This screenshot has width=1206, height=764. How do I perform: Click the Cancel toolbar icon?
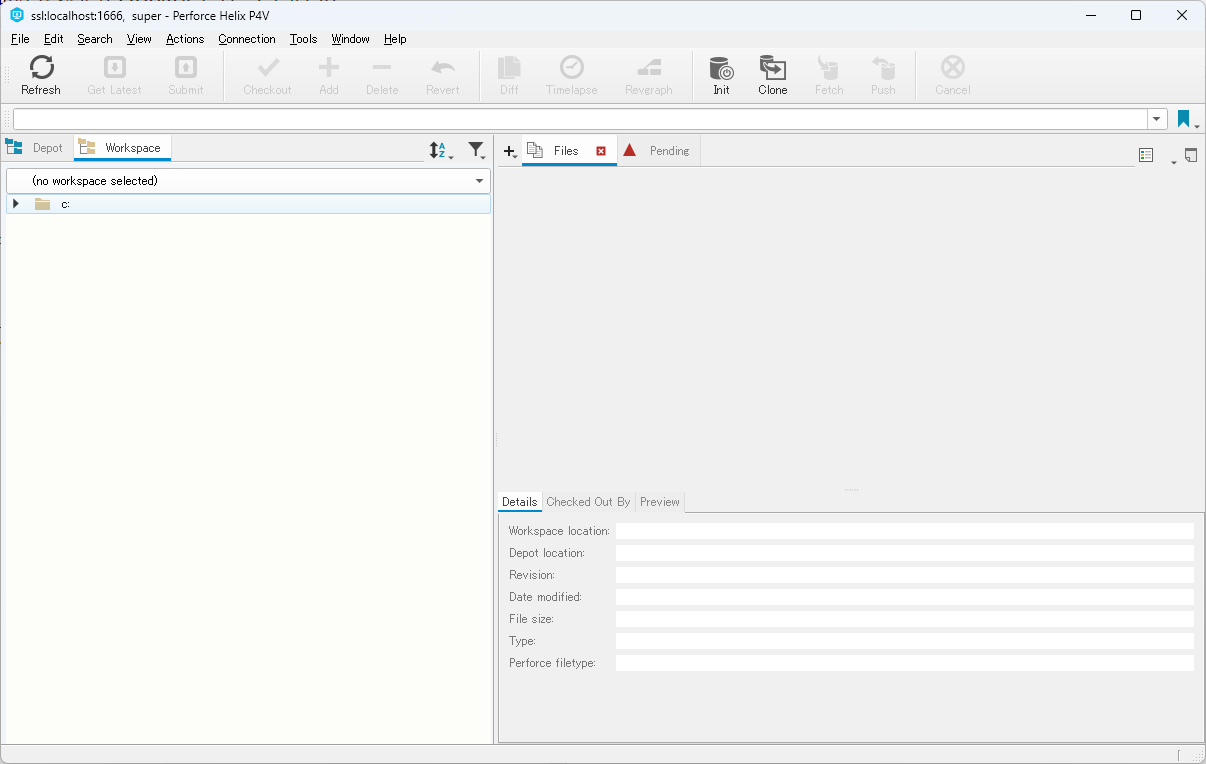(953, 67)
